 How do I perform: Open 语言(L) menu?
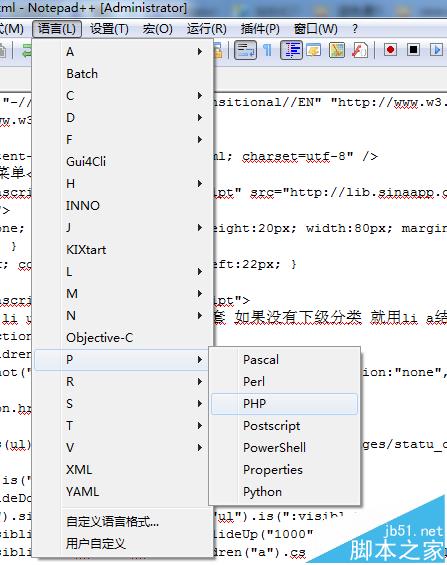(57, 28)
